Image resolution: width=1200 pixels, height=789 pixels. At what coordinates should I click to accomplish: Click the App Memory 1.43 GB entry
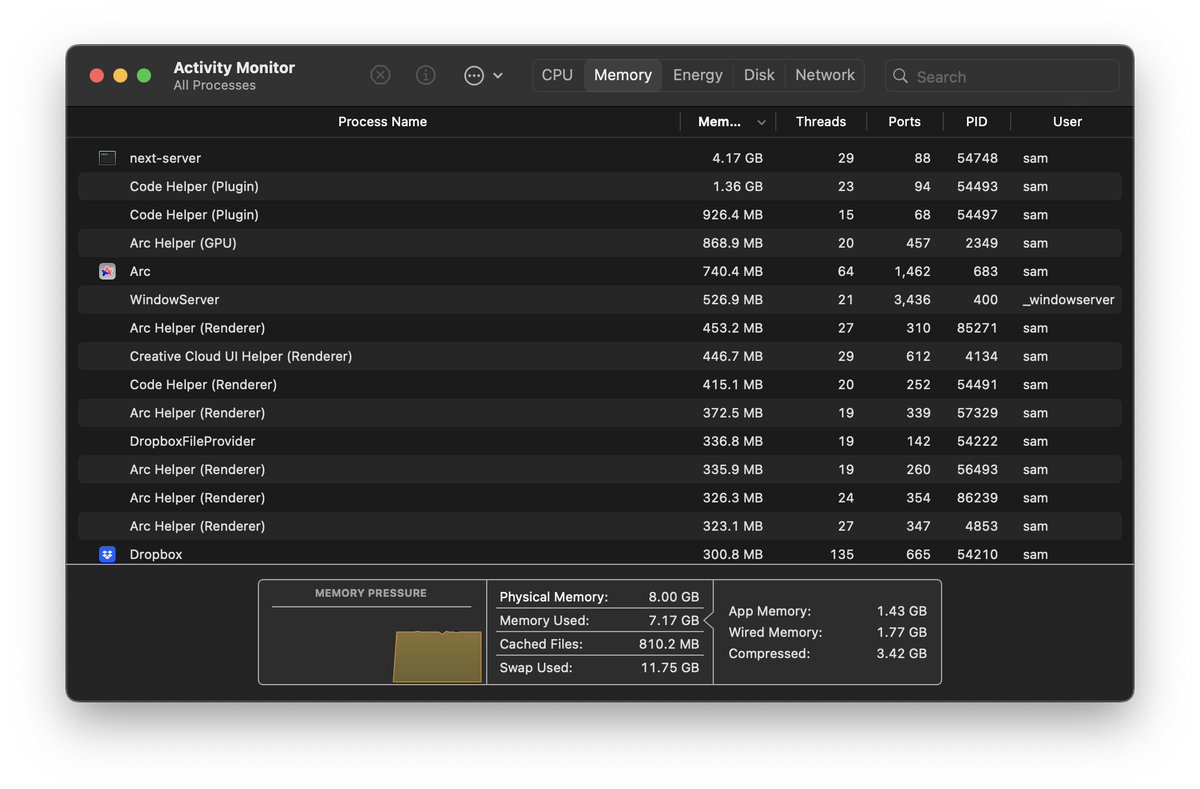point(827,611)
